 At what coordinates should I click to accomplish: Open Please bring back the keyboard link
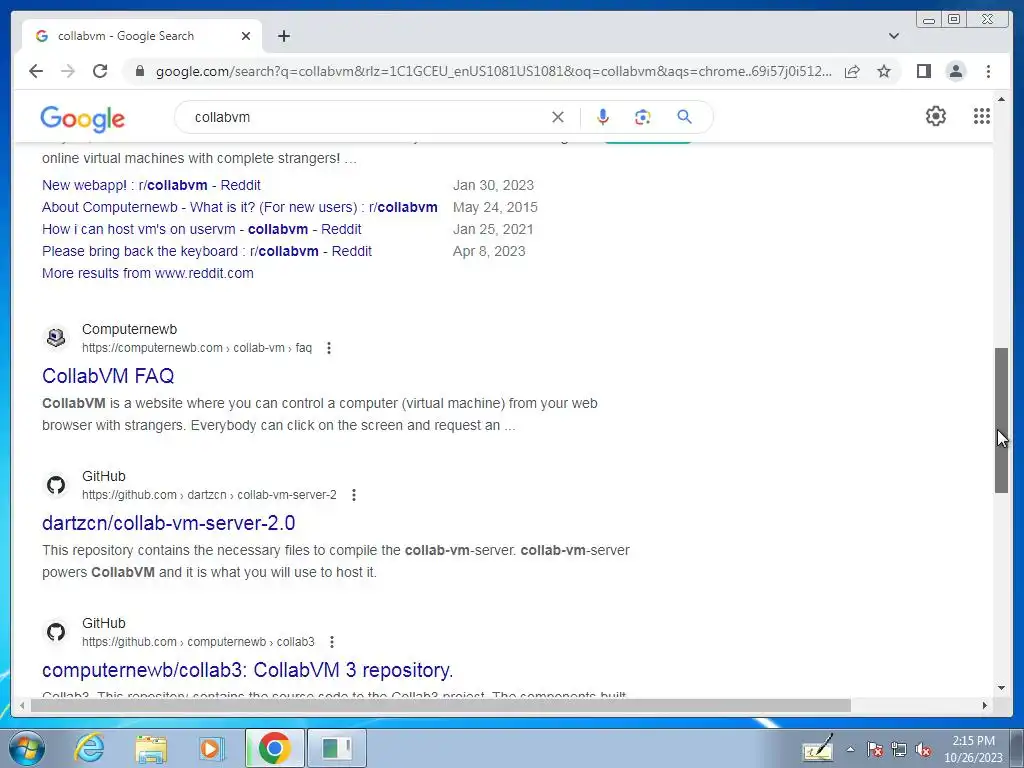point(207,251)
